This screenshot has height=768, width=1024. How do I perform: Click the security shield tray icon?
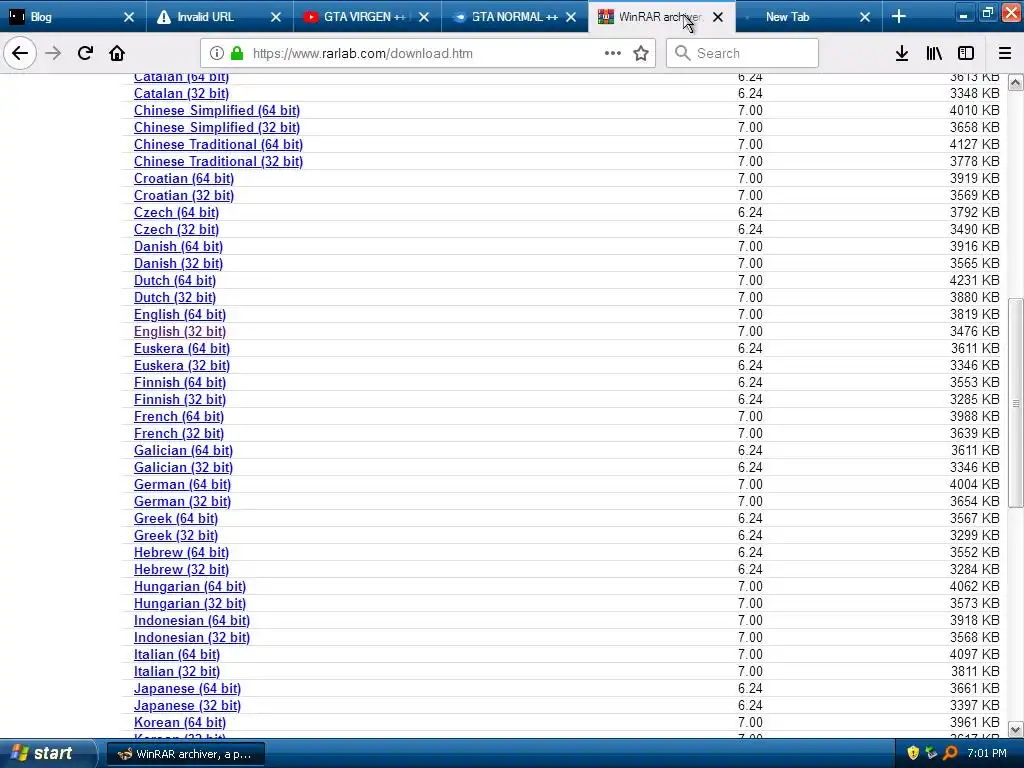coord(913,753)
